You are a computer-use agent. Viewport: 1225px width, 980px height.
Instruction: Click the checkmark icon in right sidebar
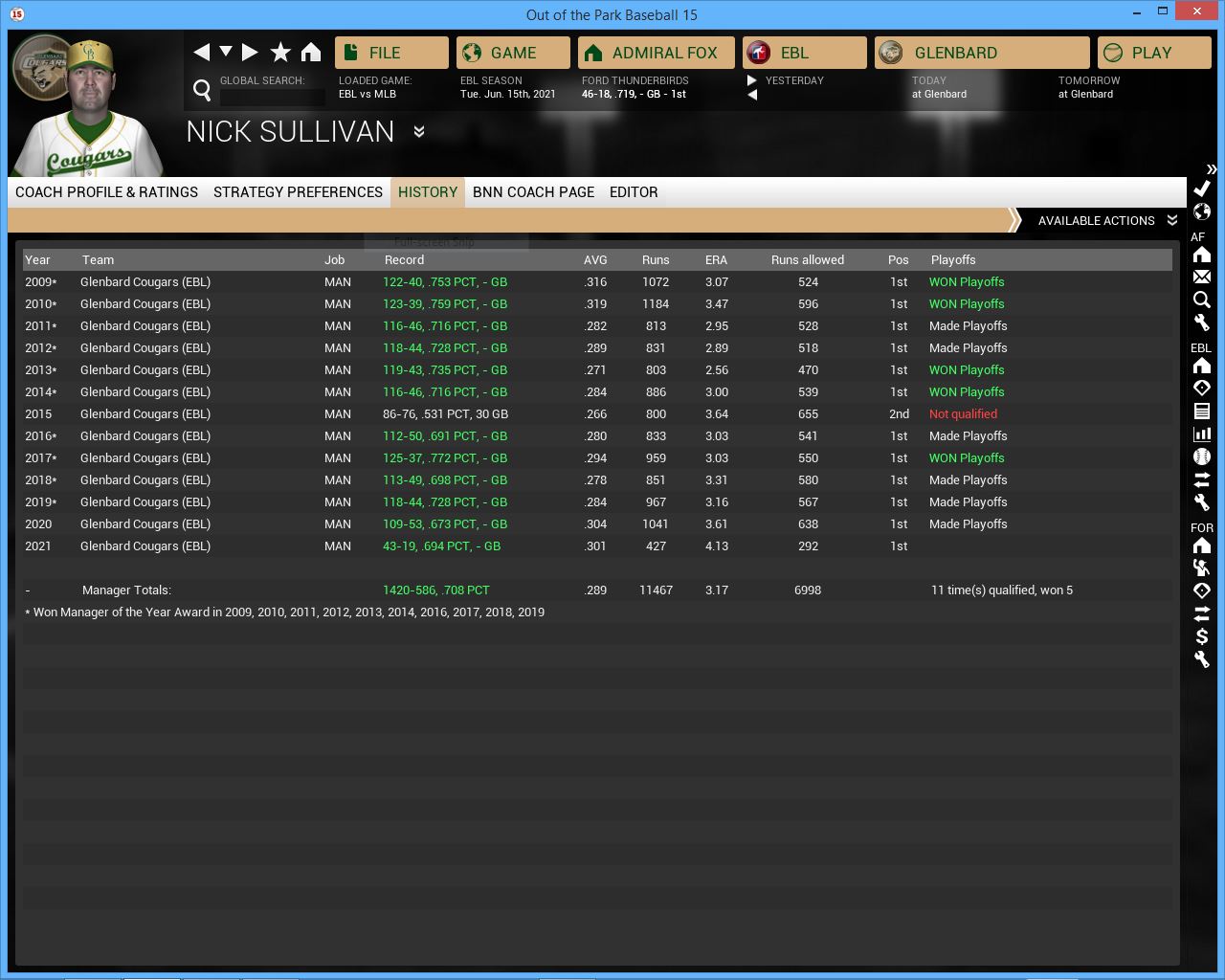[x=1202, y=189]
